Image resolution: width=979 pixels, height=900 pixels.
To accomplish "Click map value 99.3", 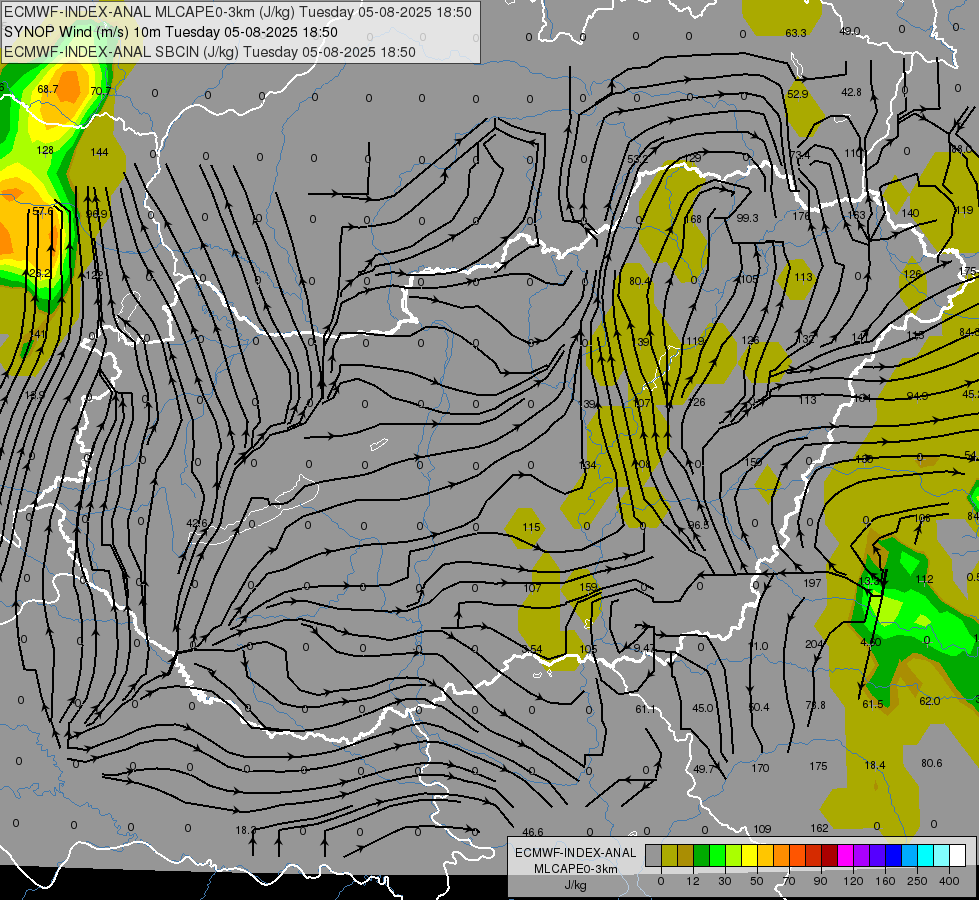I will (x=747, y=218).
